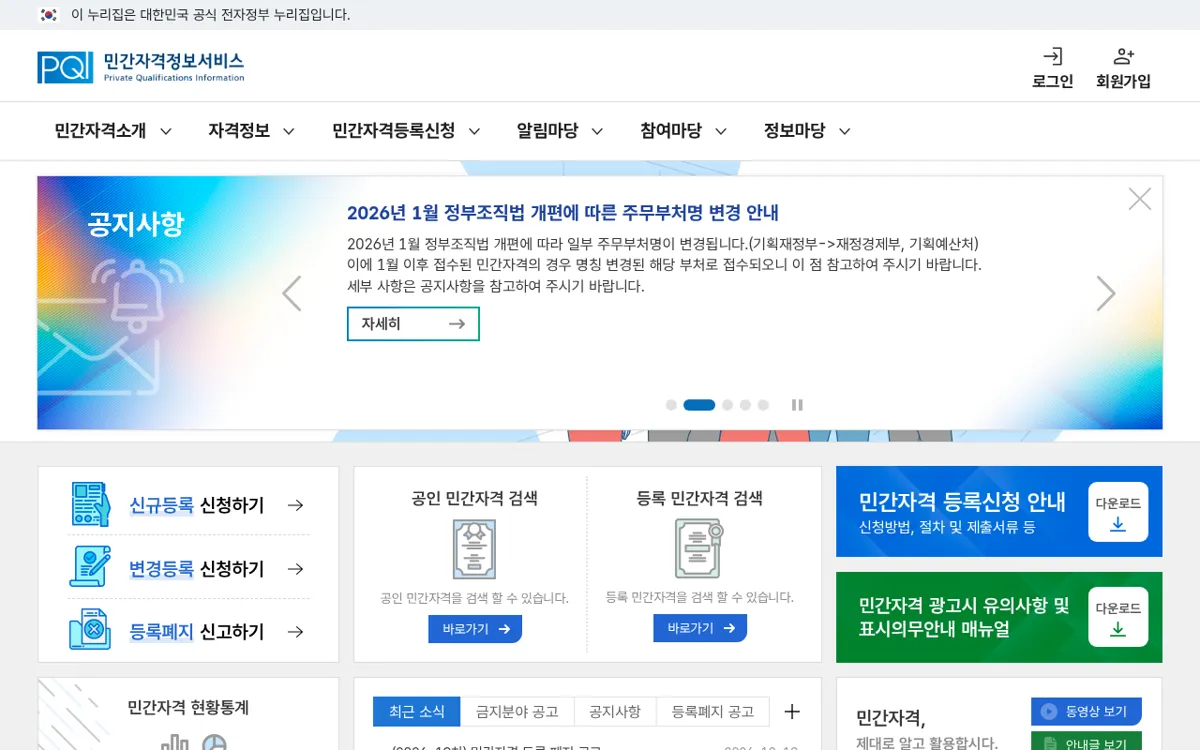Image resolution: width=1200 pixels, height=750 pixels.
Task: Click the 등록폐지 신고하기 folder icon
Action: 90,629
